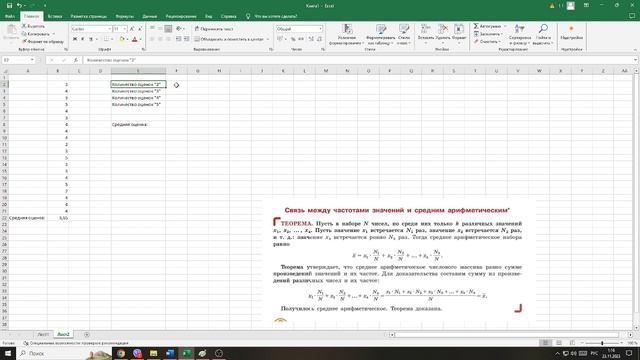Click the Insert Function fx button
This screenshot has width=640, height=360.
pos(76,60)
